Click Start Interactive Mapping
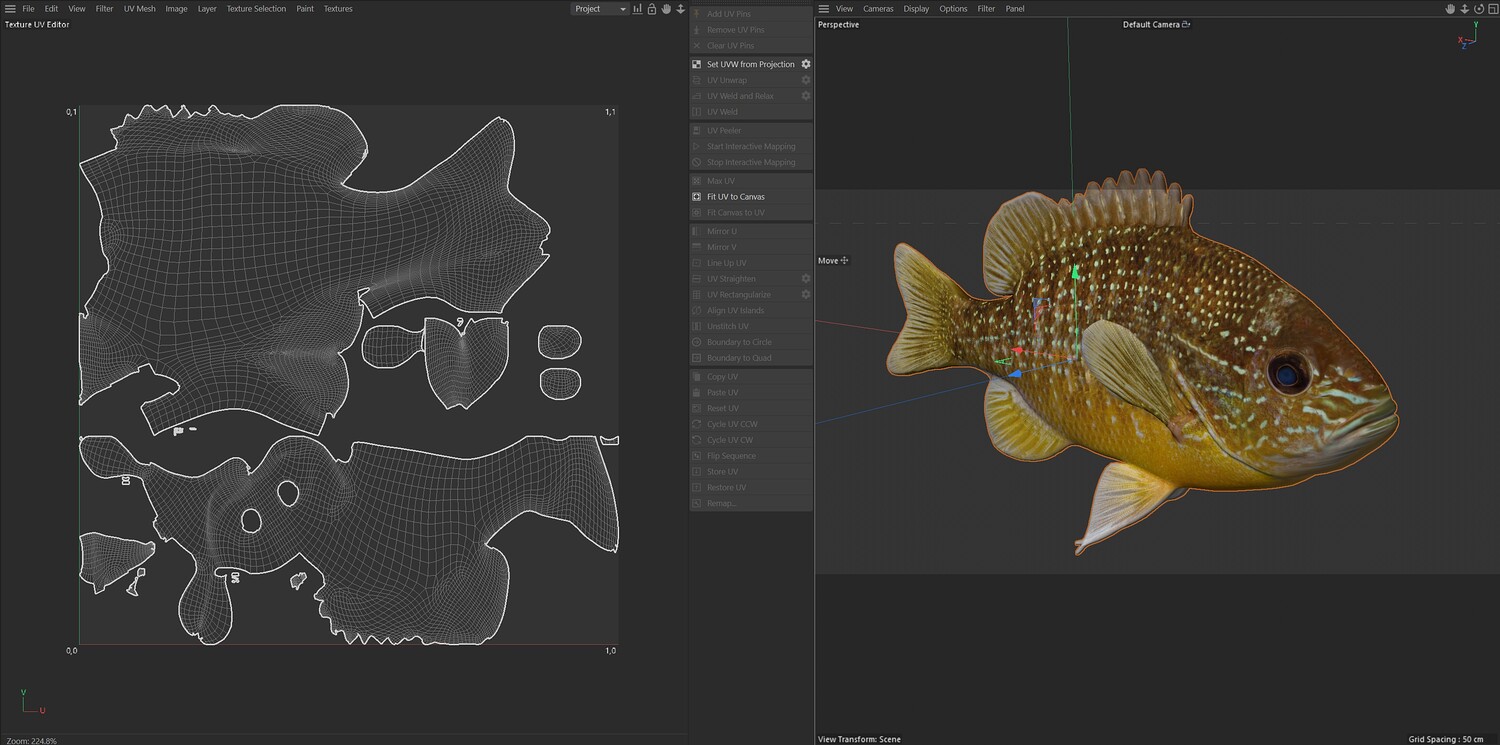Viewport: 1500px width, 745px height. [x=750, y=147]
